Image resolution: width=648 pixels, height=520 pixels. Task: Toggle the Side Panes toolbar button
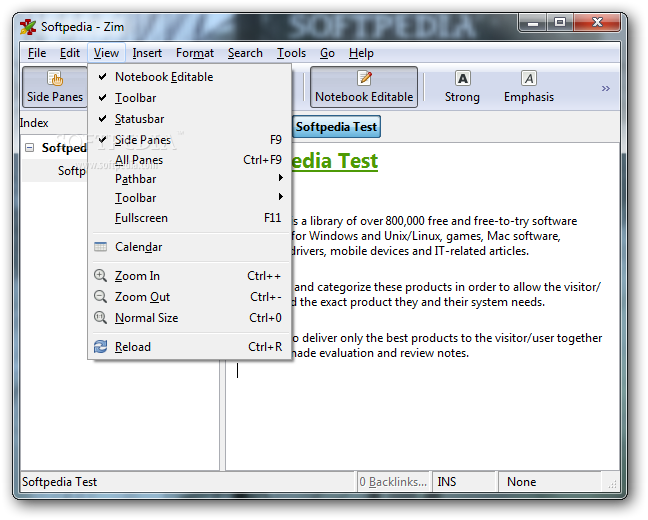click(55, 87)
